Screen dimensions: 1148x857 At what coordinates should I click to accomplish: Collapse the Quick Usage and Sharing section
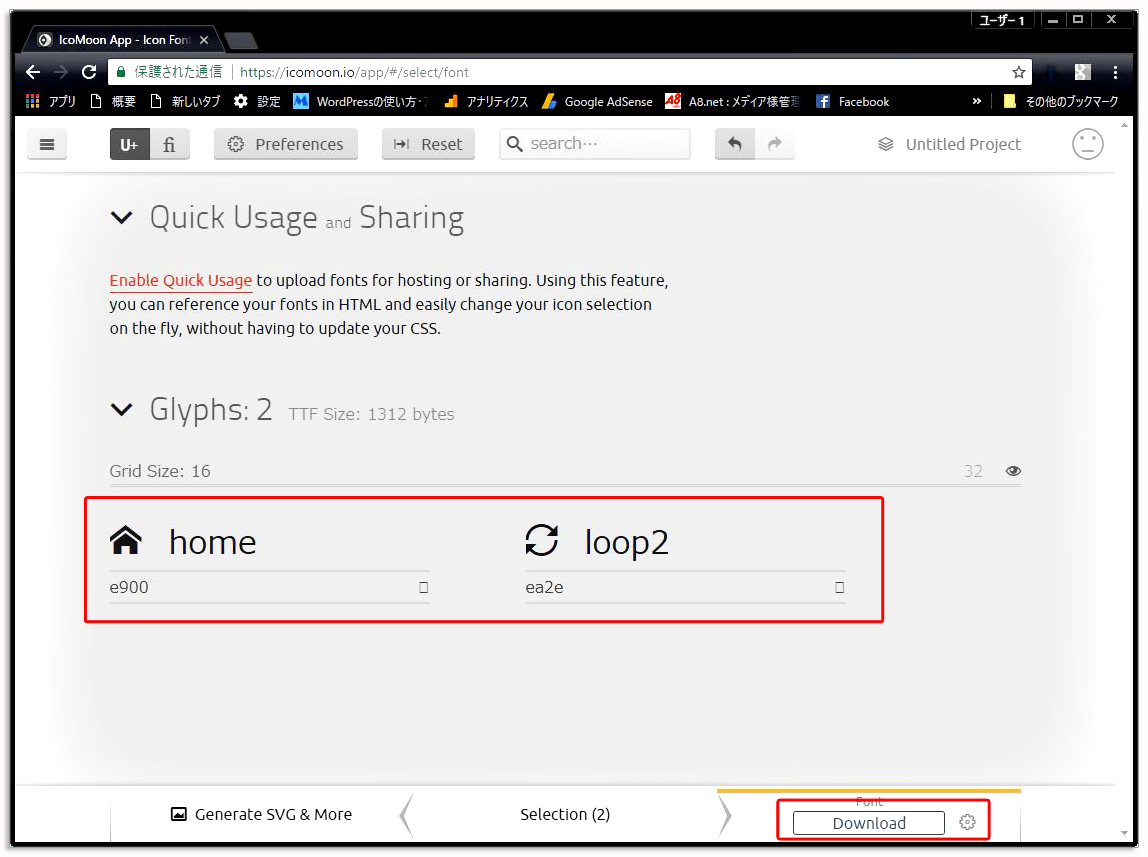(x=121, y=218)
